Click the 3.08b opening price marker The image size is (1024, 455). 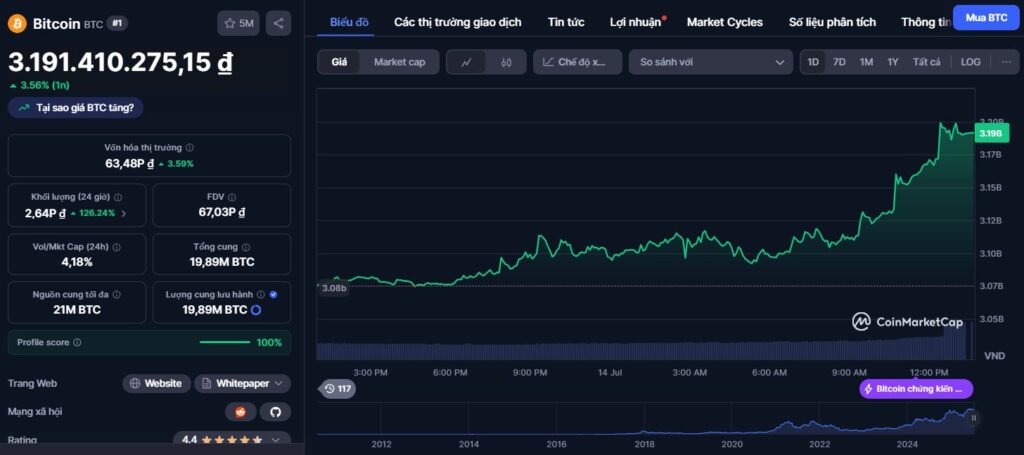click(x=334, y=288)
